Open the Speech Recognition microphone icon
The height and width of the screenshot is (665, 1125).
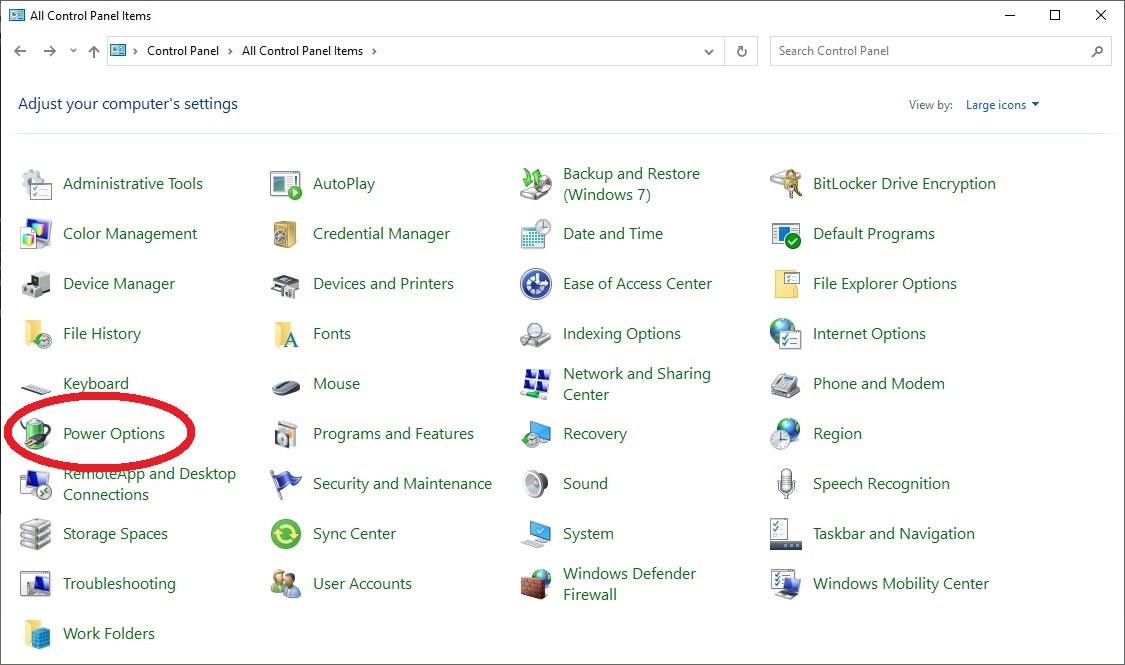point(786,484)
